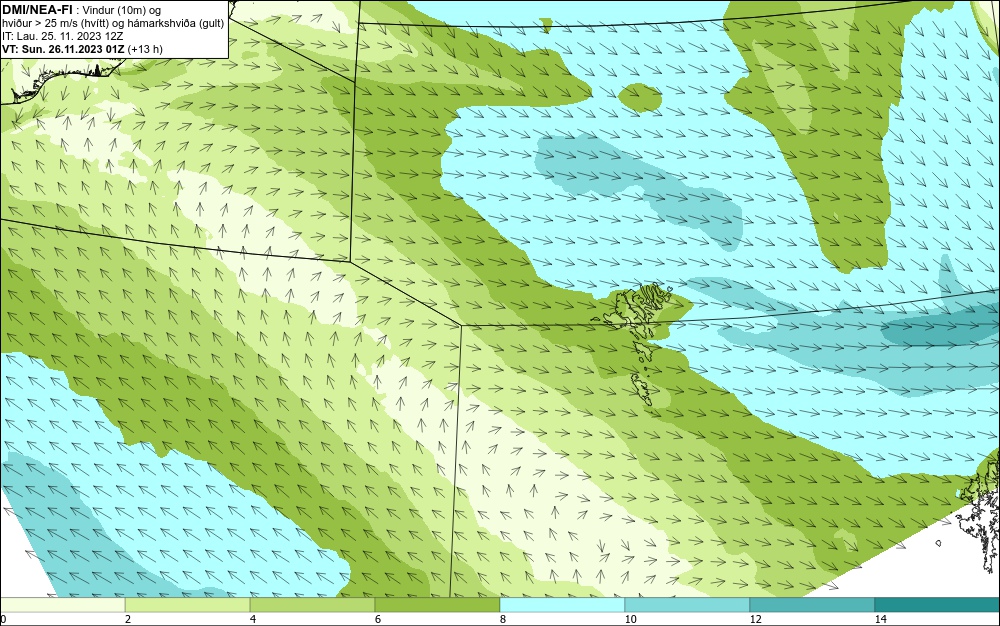Screen dimensions: 1000x626
Task: Click the darkest teal swatch above 14
Action: coord(938,605)
